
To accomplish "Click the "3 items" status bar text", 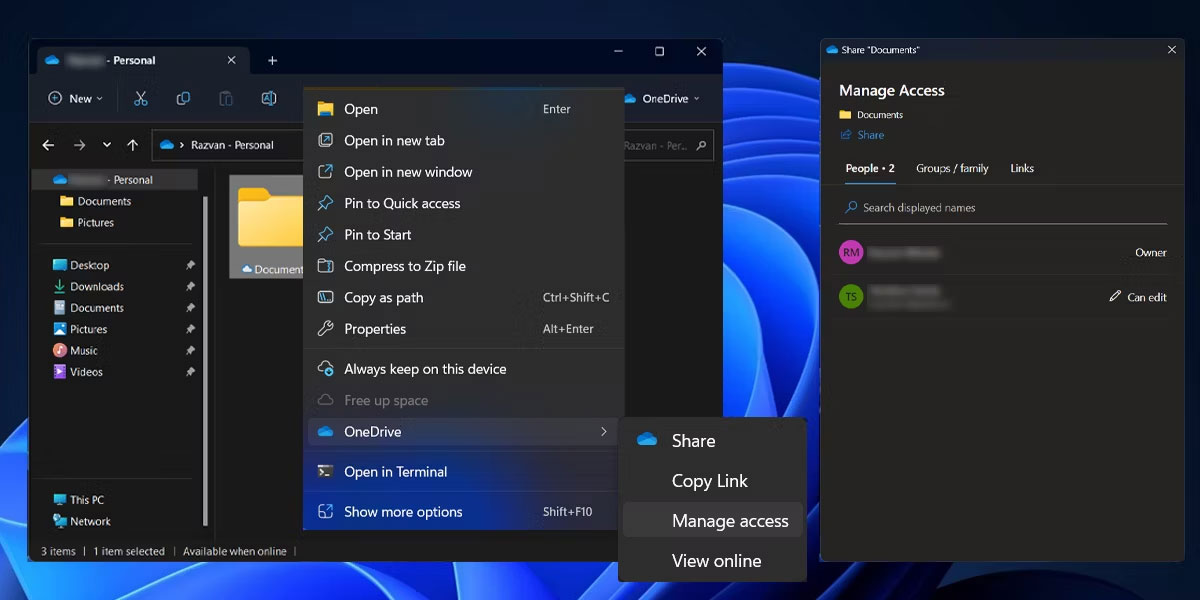I will (x=58, y=551).
